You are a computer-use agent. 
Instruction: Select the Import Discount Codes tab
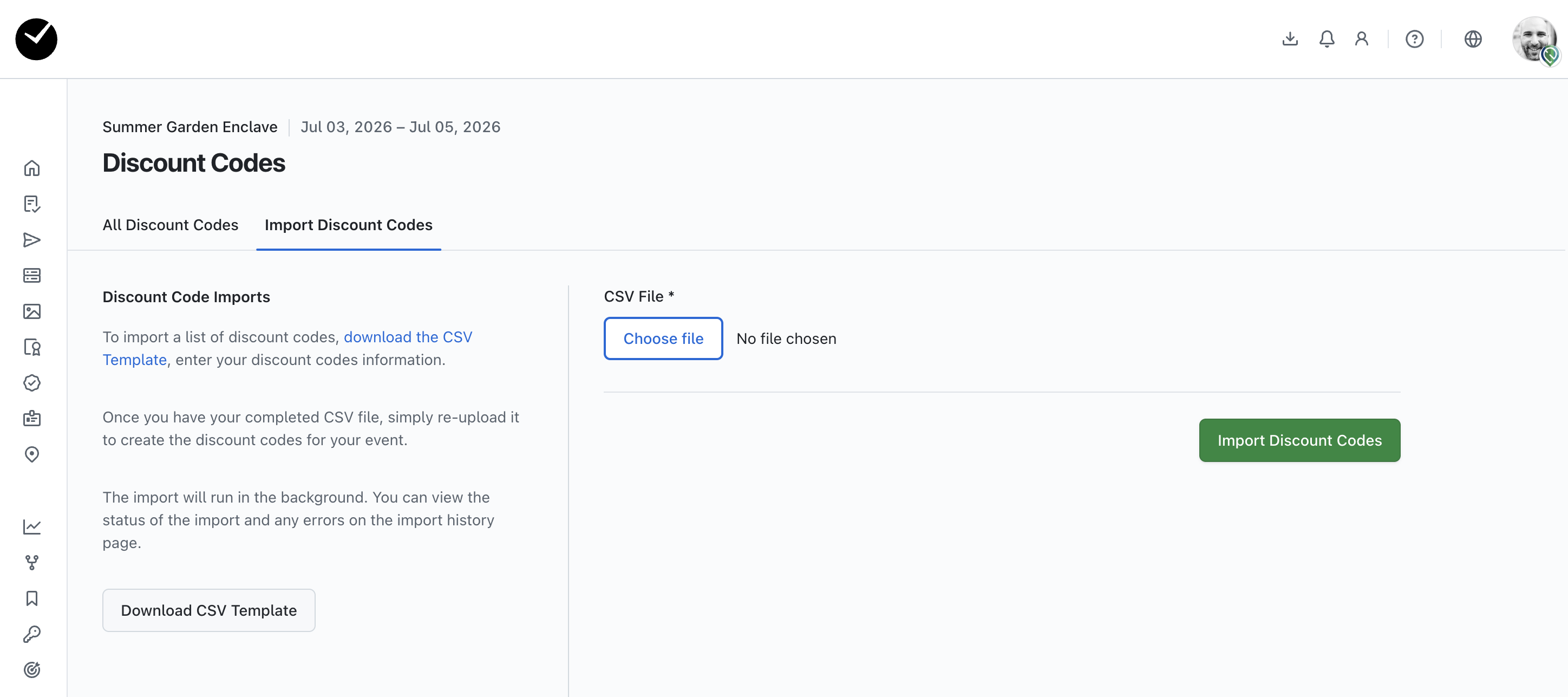pyautogui.click(x=348, y=225)
